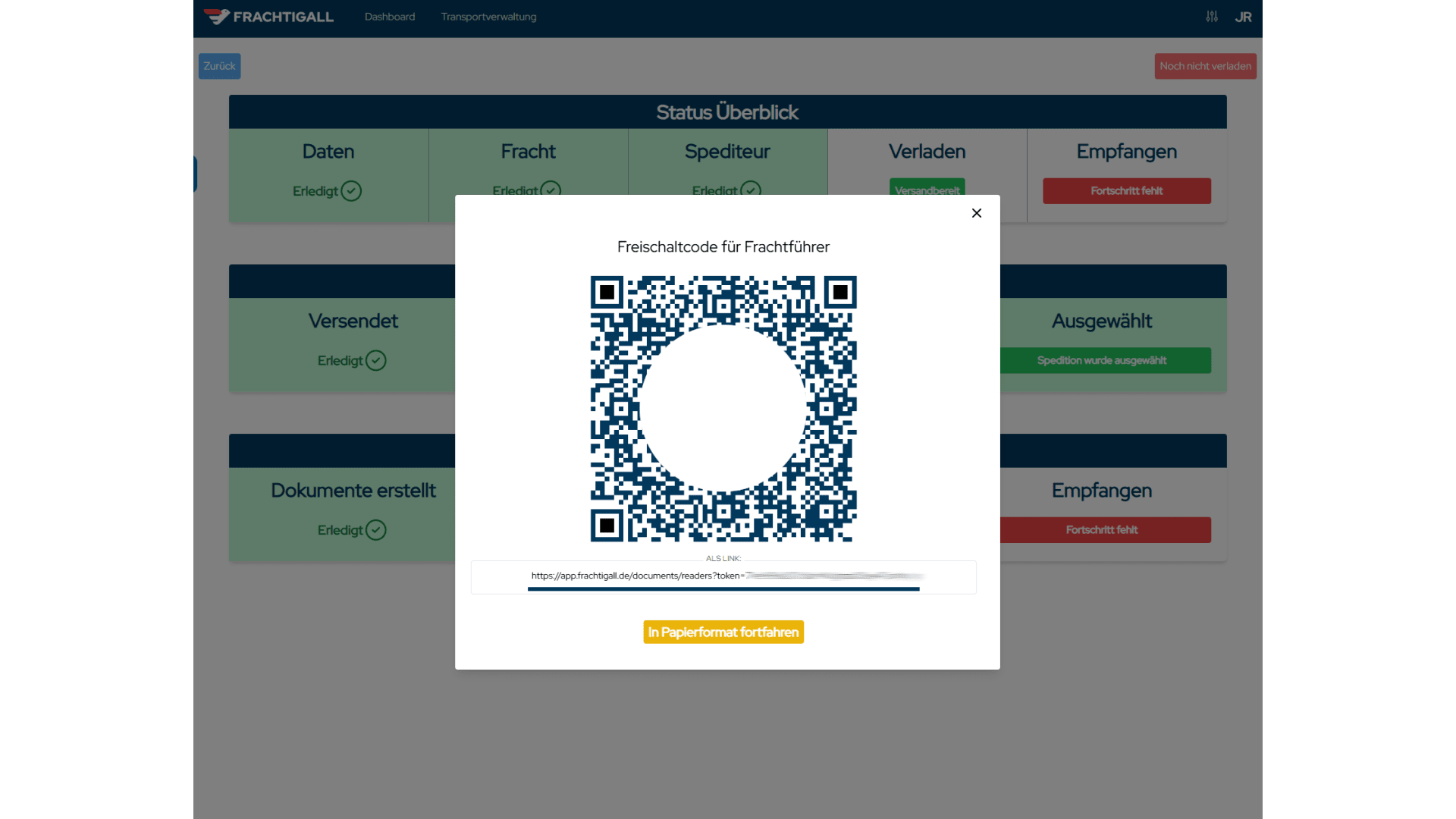Close the Freischaltcode dialog with X
The image size is (1456, 819).
pyautogui.click(x=977, y=213)
